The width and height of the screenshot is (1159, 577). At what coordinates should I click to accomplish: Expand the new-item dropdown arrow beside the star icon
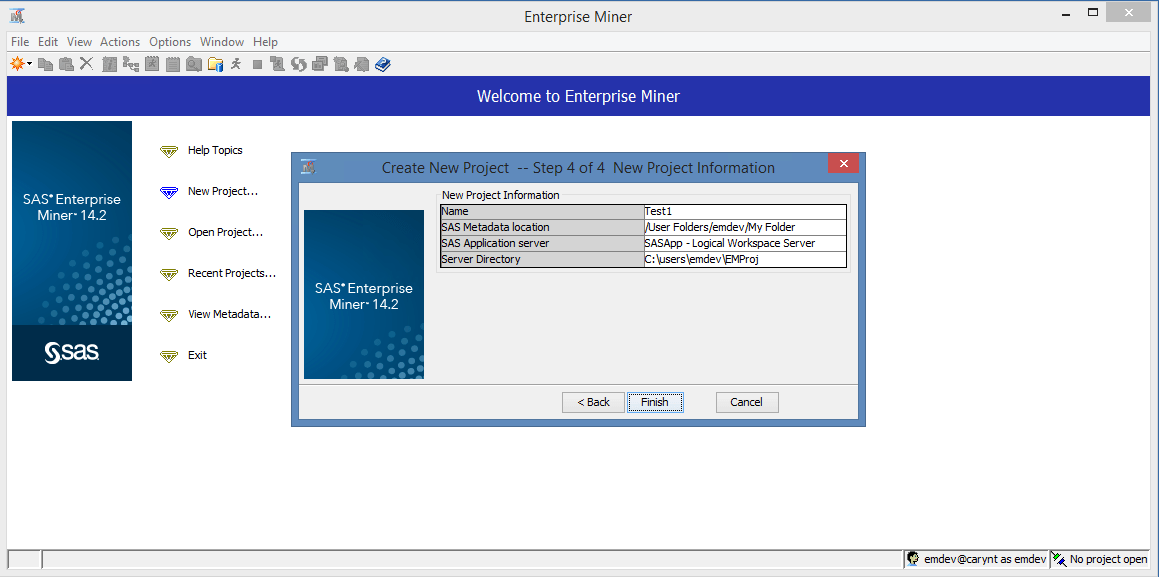point(29,63)
